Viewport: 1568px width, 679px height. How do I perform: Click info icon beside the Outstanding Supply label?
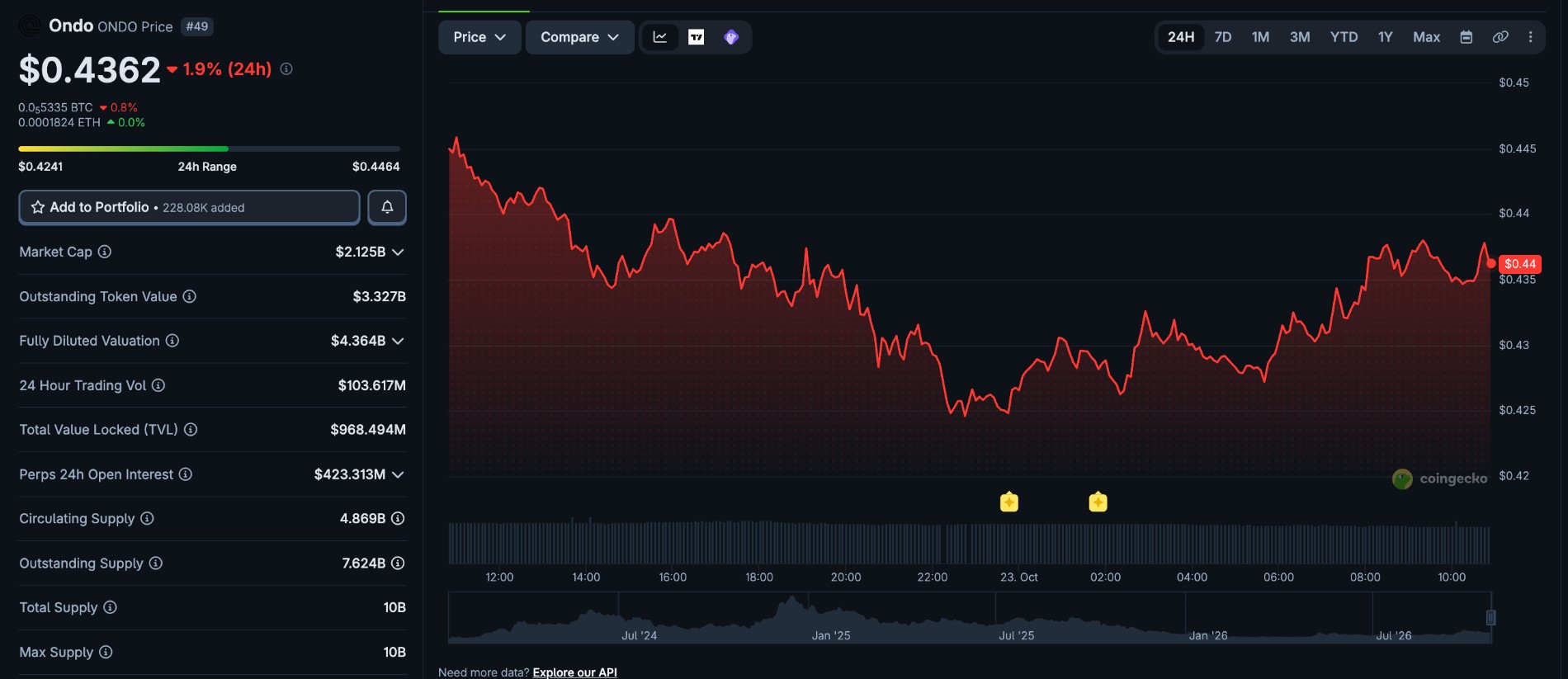pos(156,563)
